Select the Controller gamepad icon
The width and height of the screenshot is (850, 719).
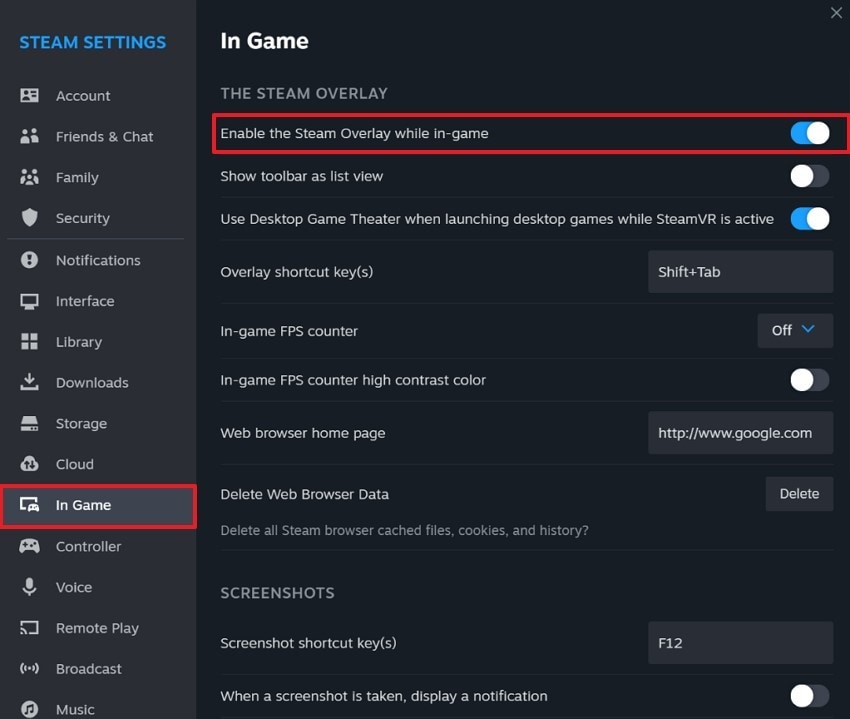click(x=29, y=546)
